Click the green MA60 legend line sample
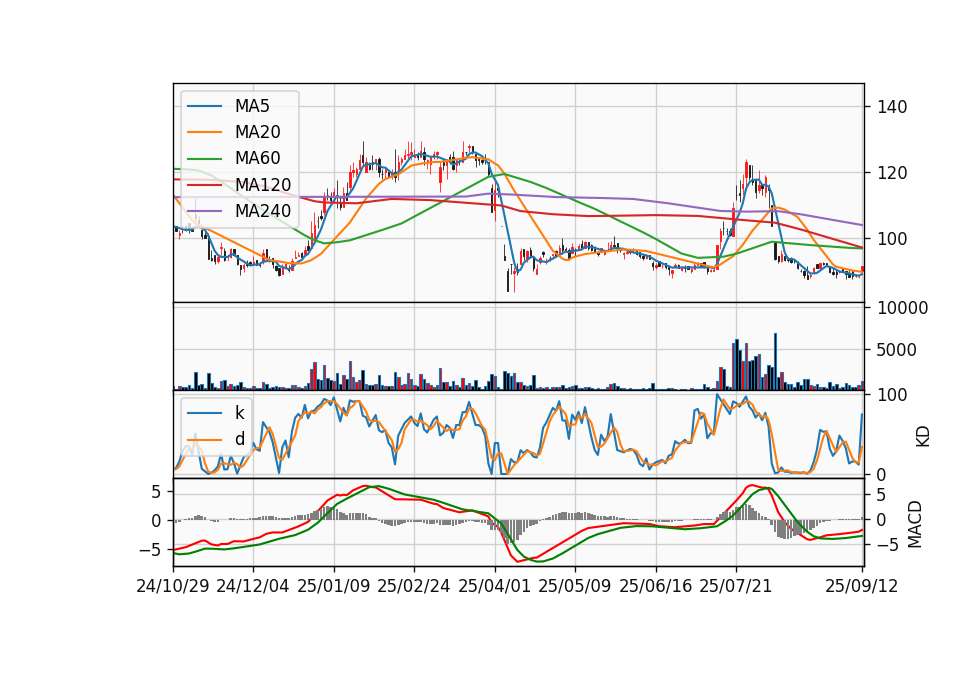Image resolution: width=960 pixels, height=690 pixels. pyautogui.click(x=204, y=159)
